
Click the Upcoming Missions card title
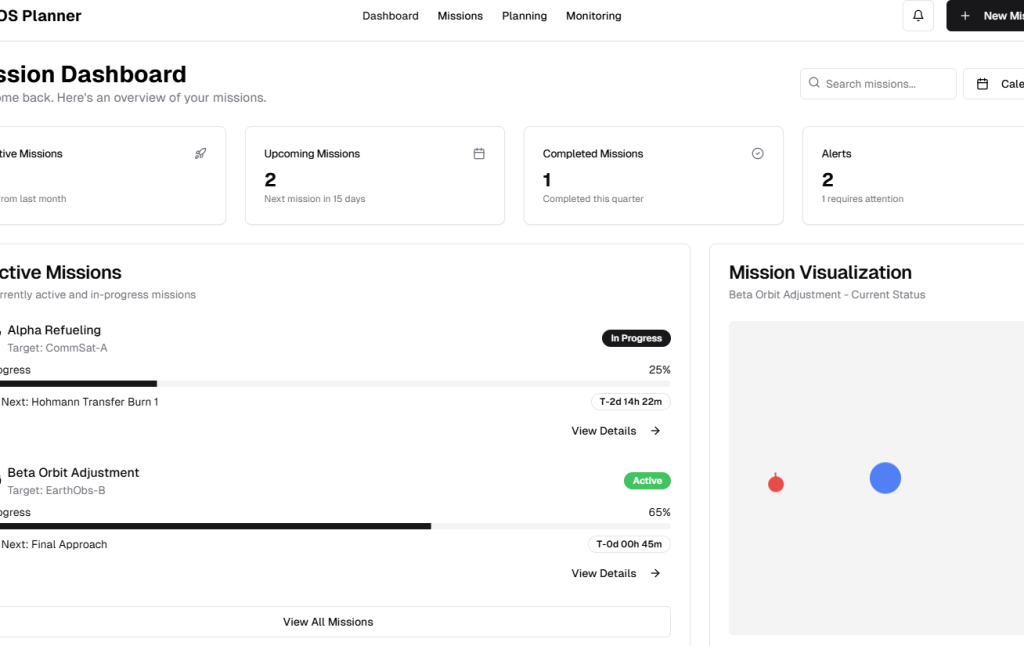[312, 153]
